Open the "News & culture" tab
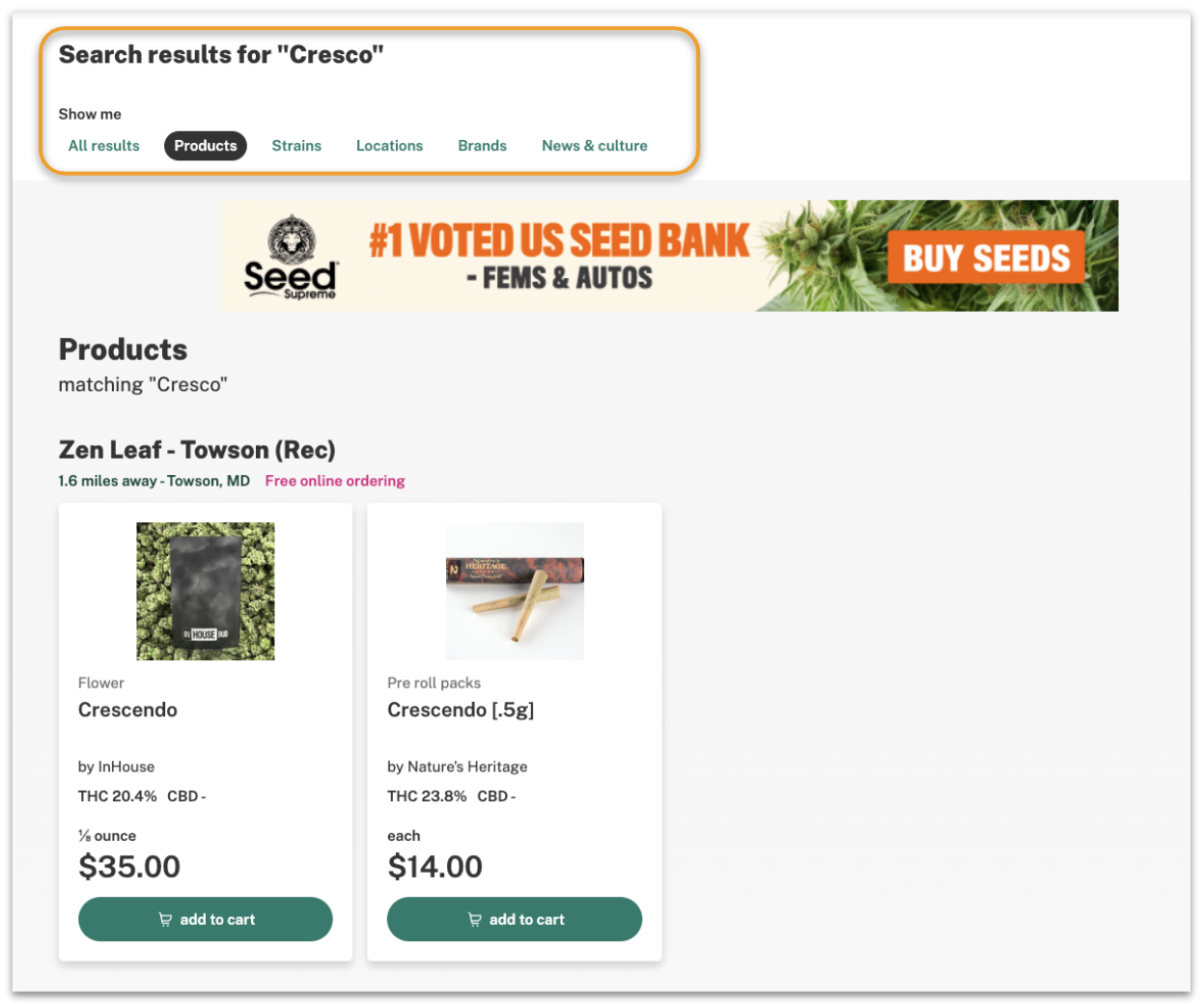This screenshot has width=1204, height=1004. click(595, 145)
